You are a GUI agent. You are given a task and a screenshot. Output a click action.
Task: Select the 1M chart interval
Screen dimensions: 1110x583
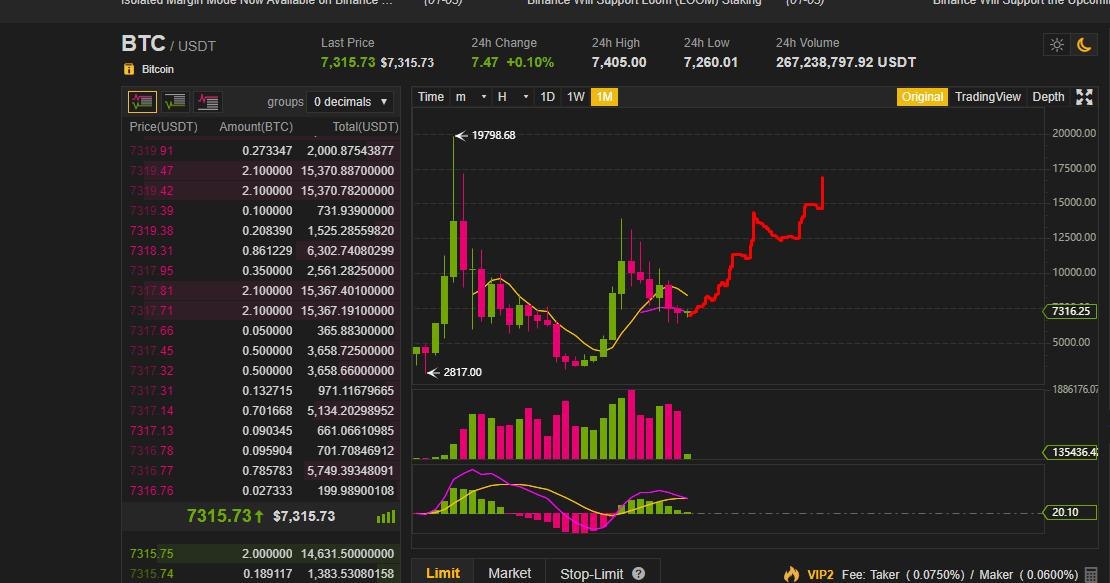[x=604, y=97]
